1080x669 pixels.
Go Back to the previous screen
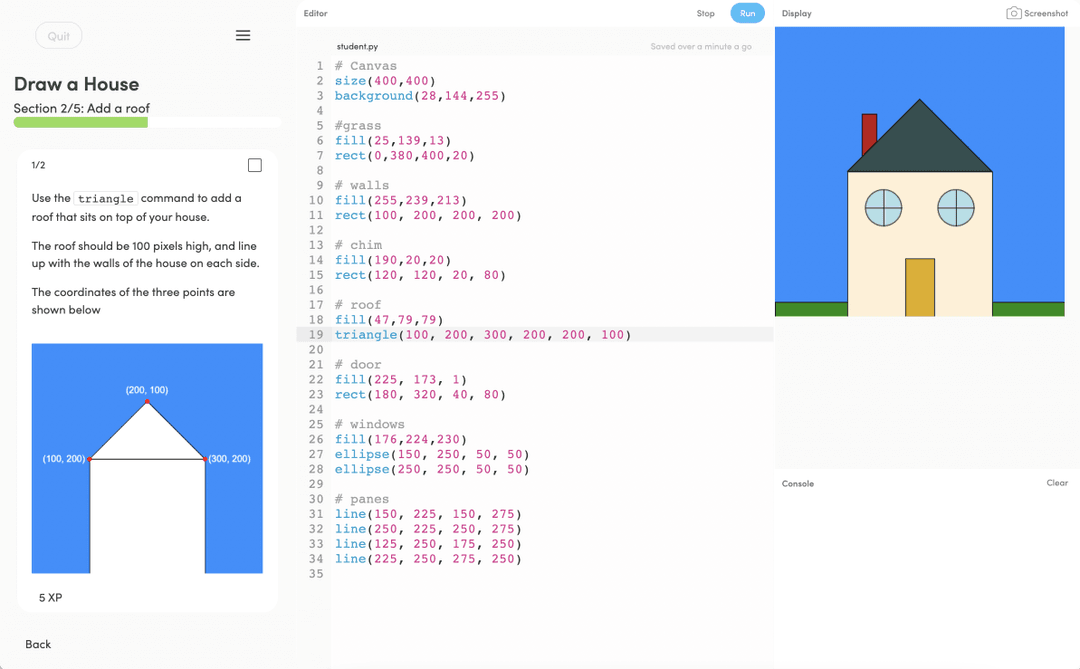pos(37,644)
